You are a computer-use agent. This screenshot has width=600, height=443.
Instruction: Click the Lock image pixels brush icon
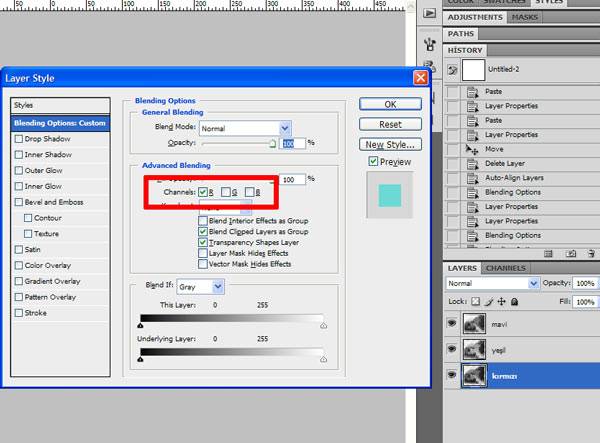tap(487, 300)
